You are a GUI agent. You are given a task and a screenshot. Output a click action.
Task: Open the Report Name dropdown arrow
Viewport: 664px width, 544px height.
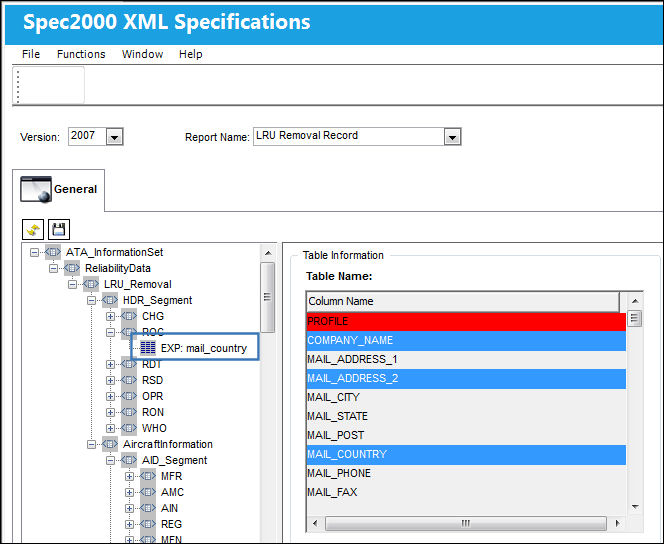pos(452,137)
